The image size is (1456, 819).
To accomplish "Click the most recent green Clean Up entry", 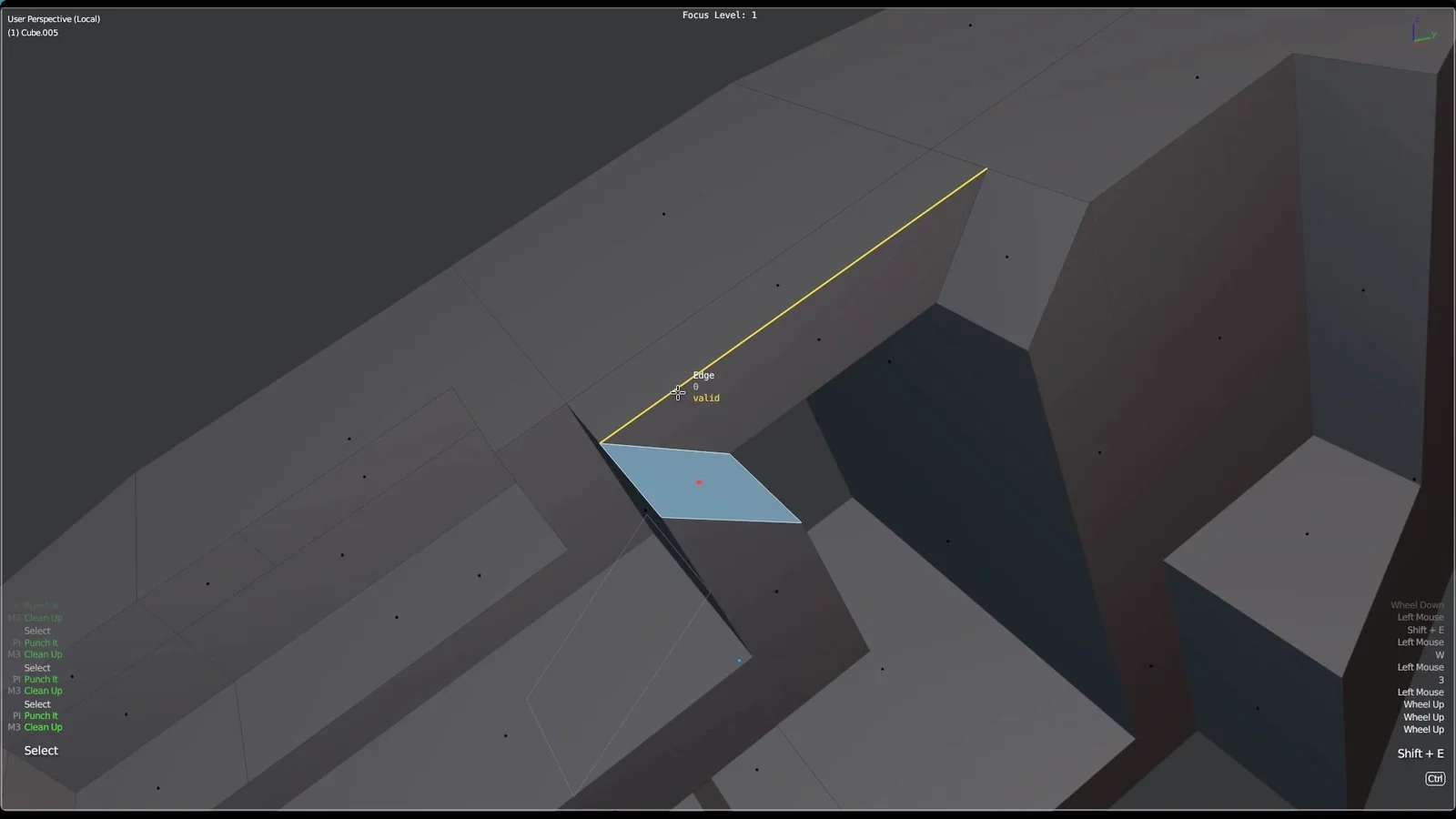I will coord(42,727).
